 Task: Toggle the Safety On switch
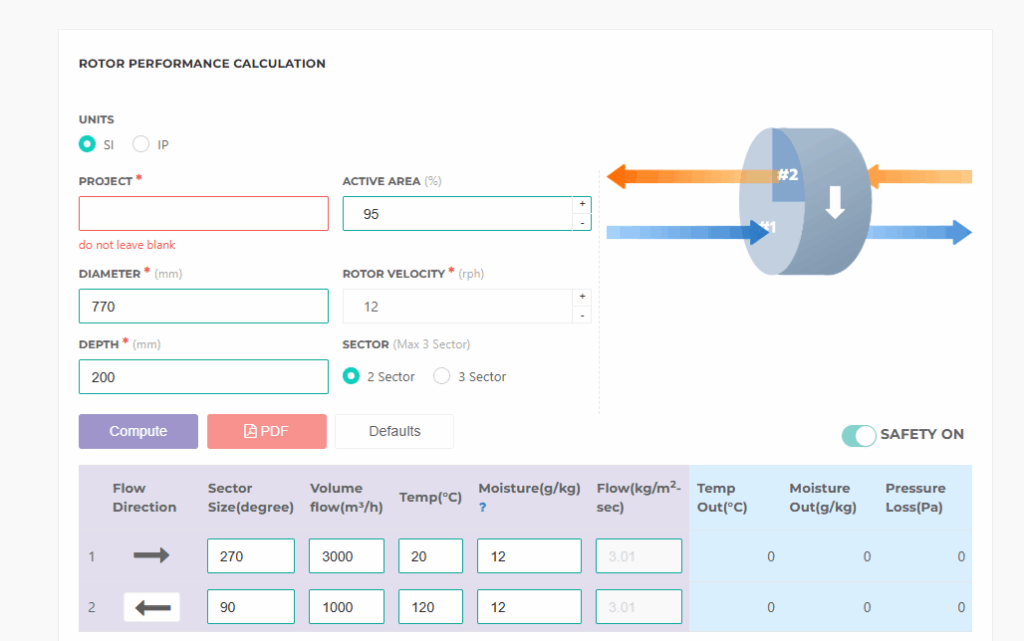tap(858, 435)
